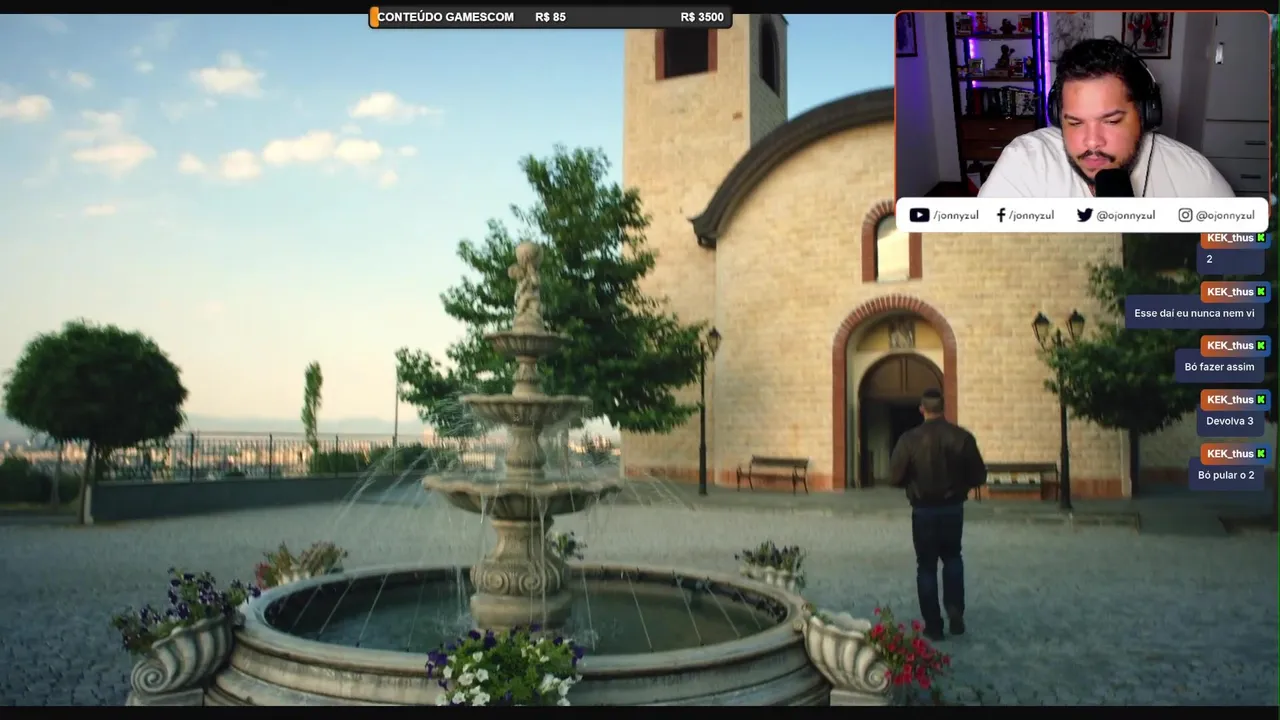
Task: Click chat message "Devolva 3"
Action: tap(1229, 421)
